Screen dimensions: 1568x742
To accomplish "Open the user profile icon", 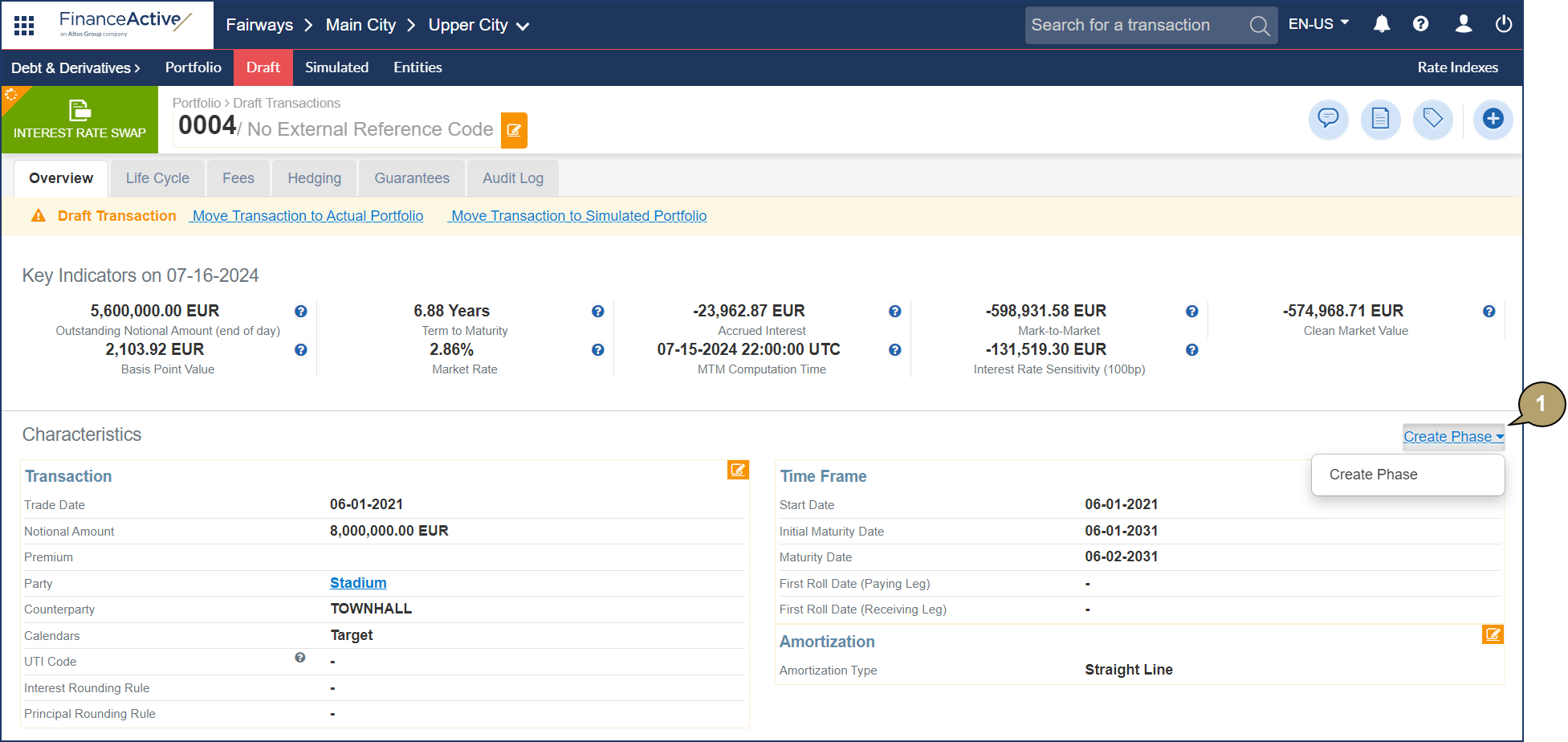I will tap(1463, 25).
